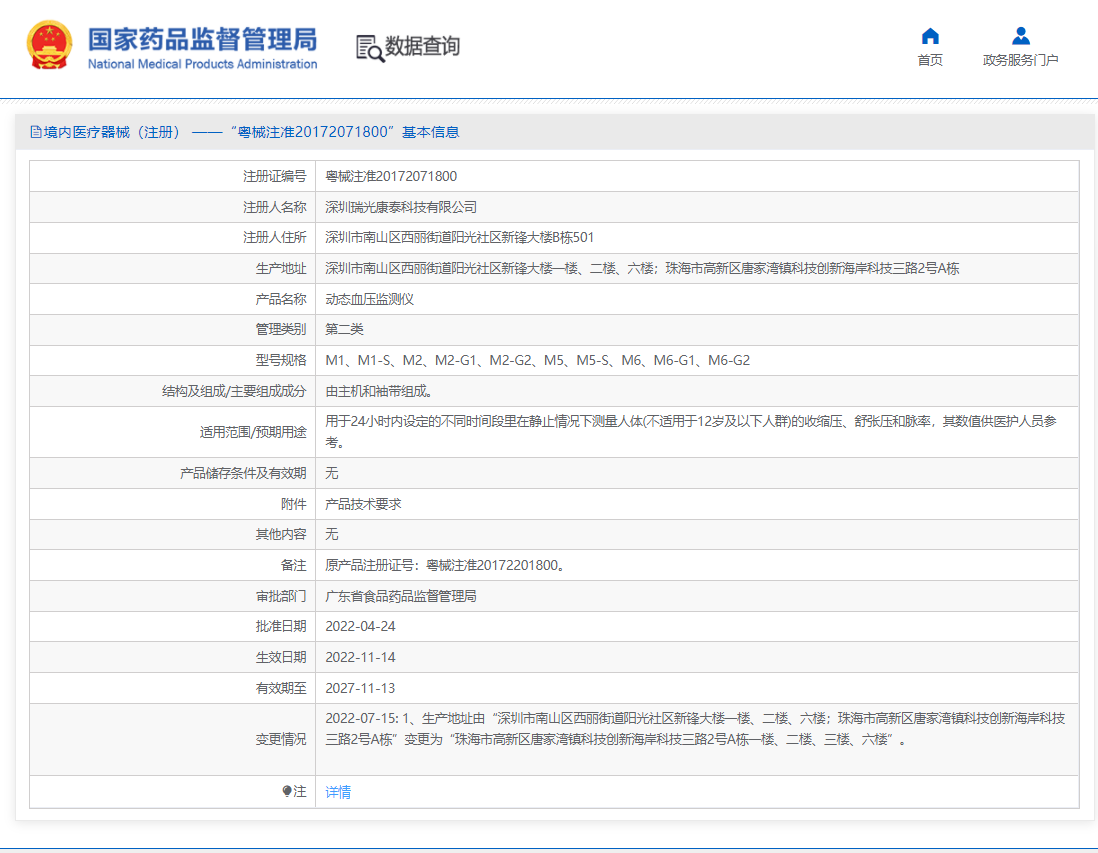This screenshot has width=1098, height=853.
Task: Click the government service portal user icon
Action: 1020,37
